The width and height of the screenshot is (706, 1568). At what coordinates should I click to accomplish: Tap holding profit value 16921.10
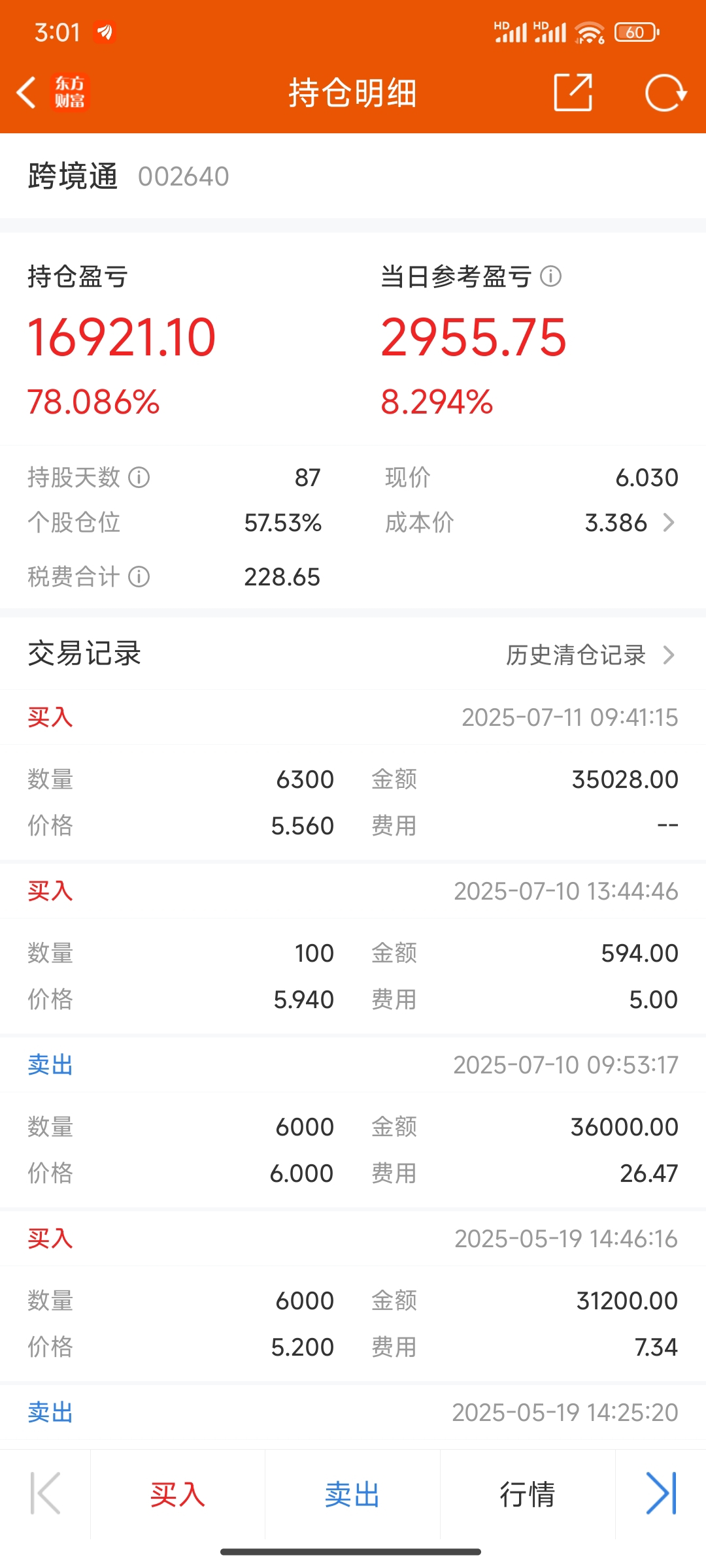122,338
